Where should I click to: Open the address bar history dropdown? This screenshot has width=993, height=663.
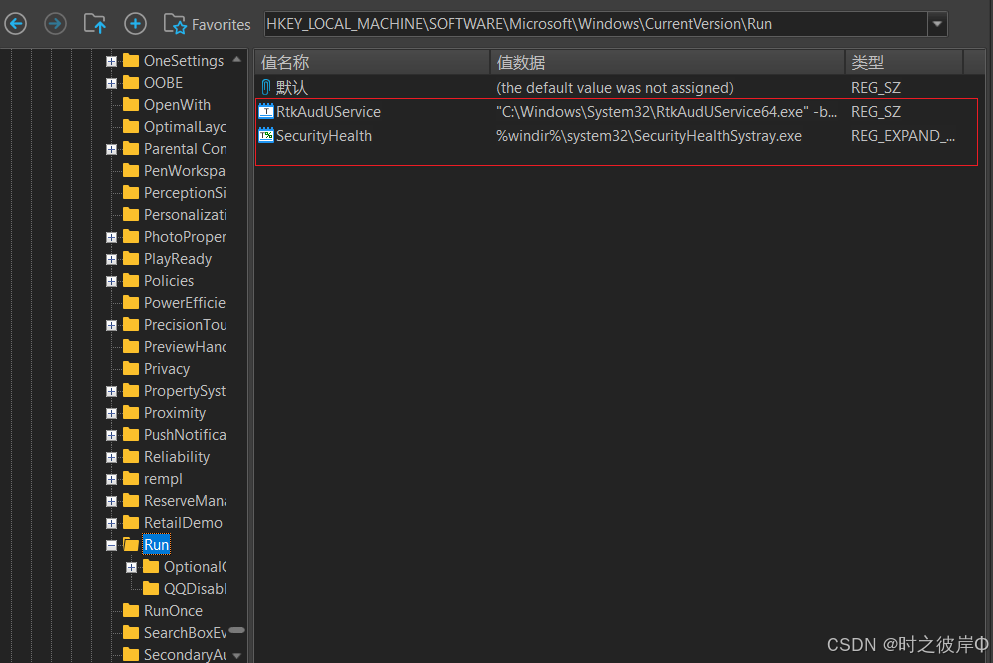[937, 25]
